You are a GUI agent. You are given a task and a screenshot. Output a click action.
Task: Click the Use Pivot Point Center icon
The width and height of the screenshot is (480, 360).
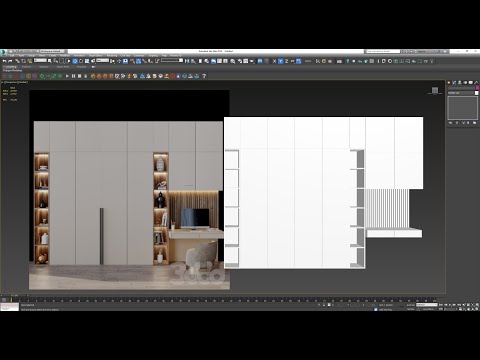[x=112, y=61]
